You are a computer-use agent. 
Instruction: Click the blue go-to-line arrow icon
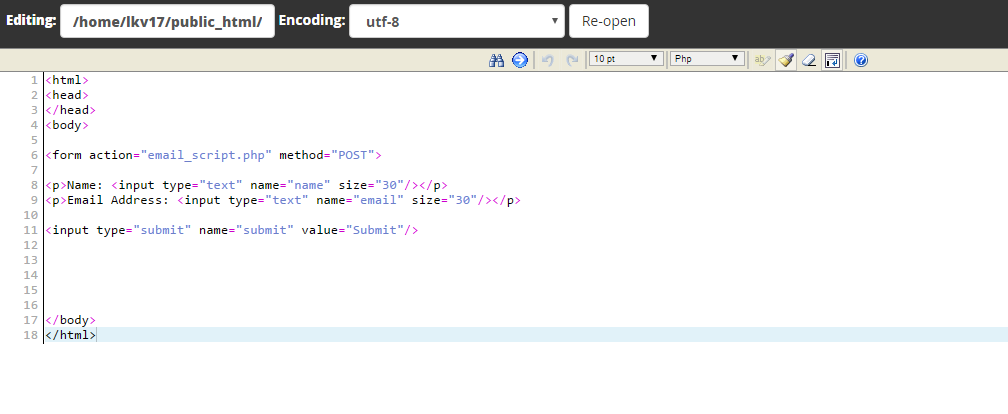(519, 60)
